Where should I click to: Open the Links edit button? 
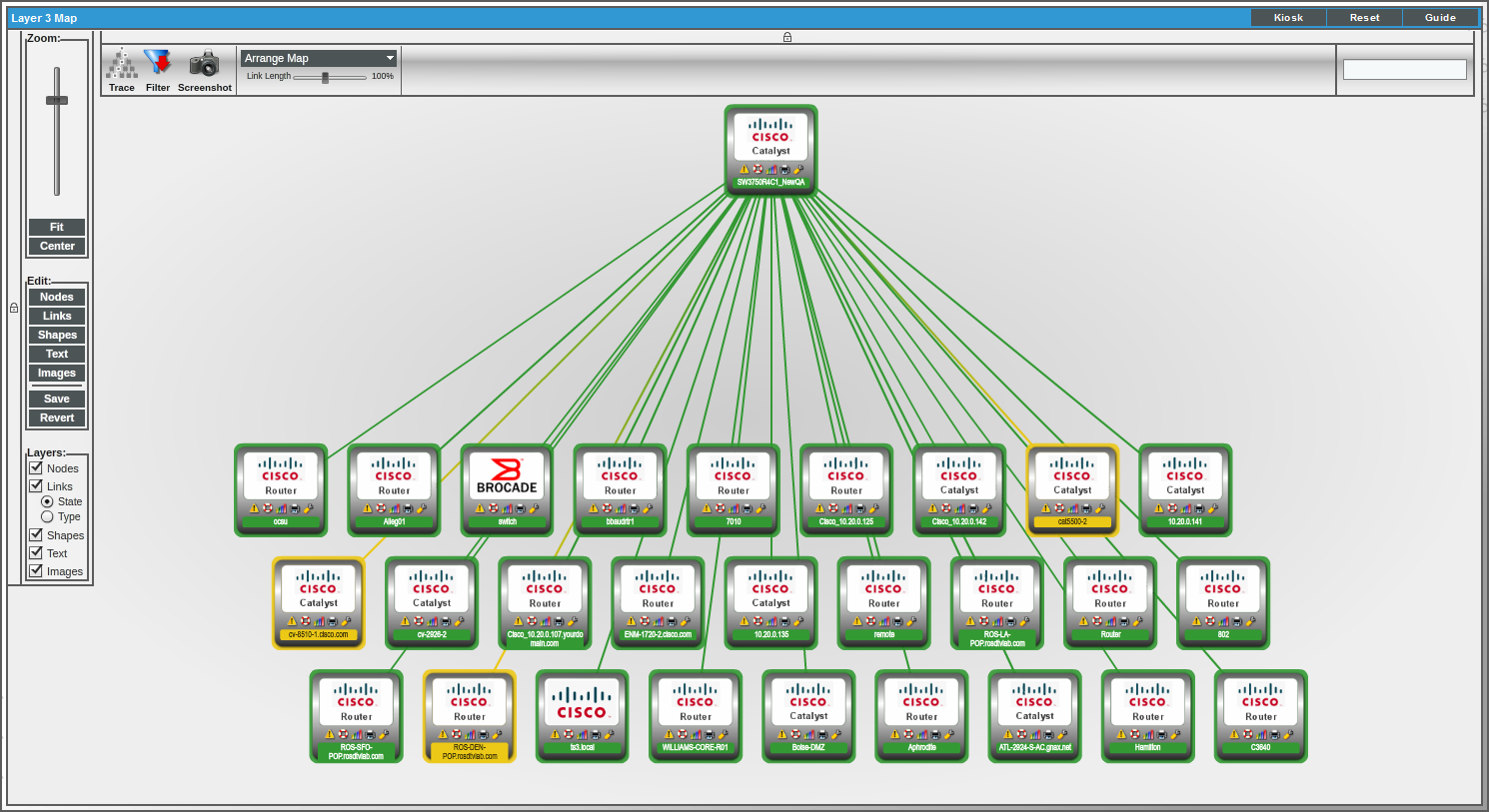[x=57, y=316]
